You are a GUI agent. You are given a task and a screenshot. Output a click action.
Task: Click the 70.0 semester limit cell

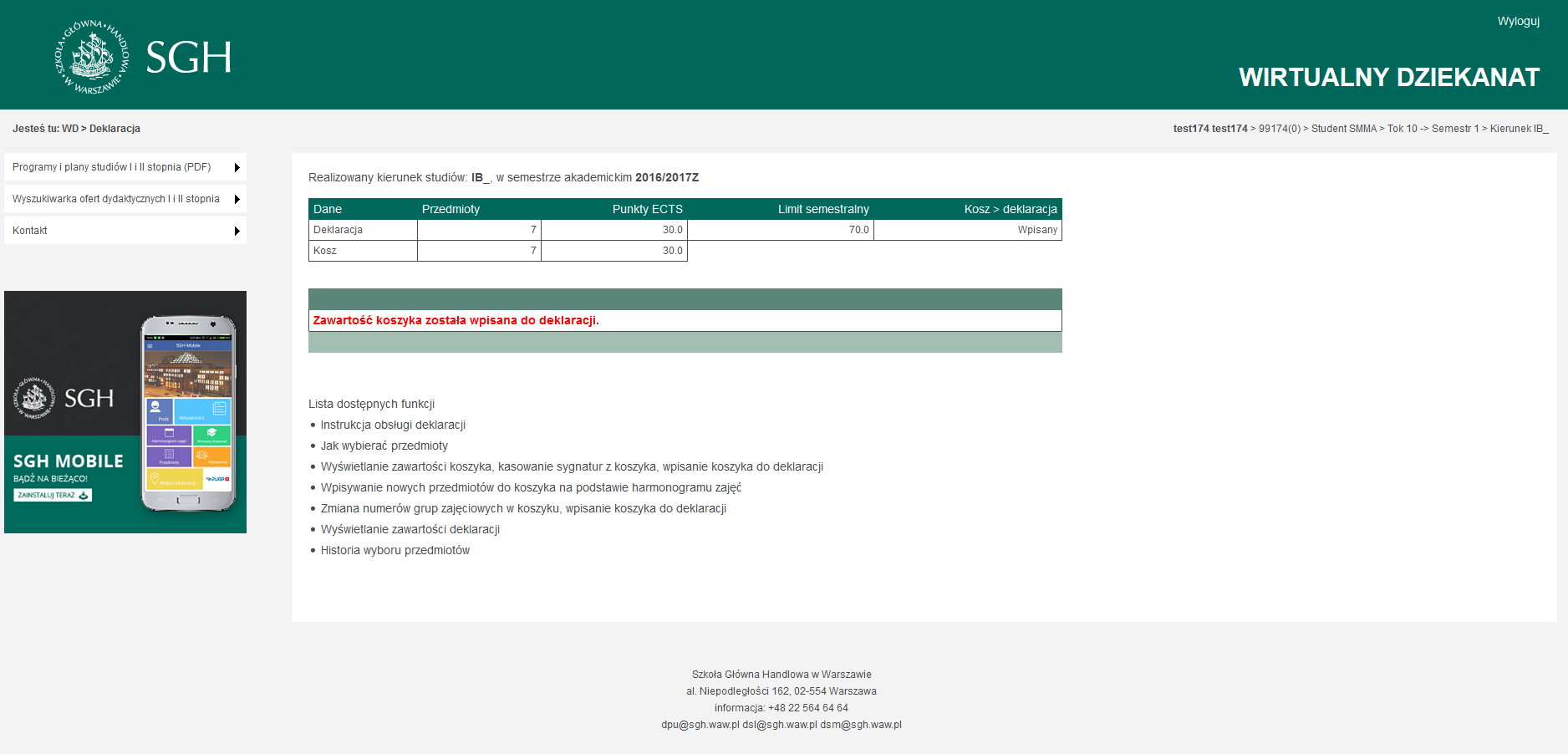point(781,230)
